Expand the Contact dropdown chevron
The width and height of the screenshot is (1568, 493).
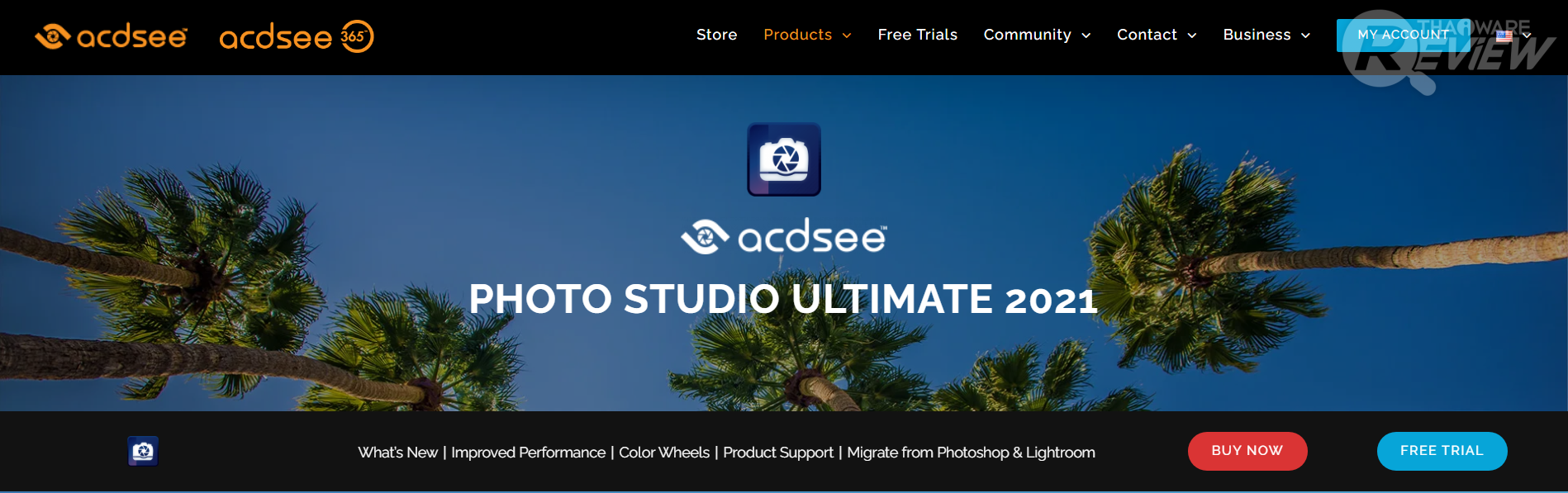1192,36
